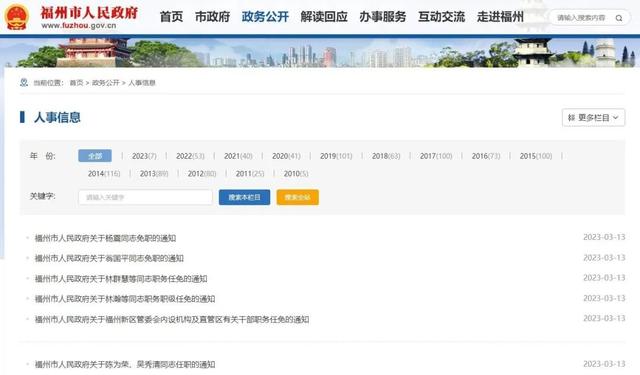Click the 福州市人民政府 site title
The width and height of the screenshot is (640, 375).
89,13
